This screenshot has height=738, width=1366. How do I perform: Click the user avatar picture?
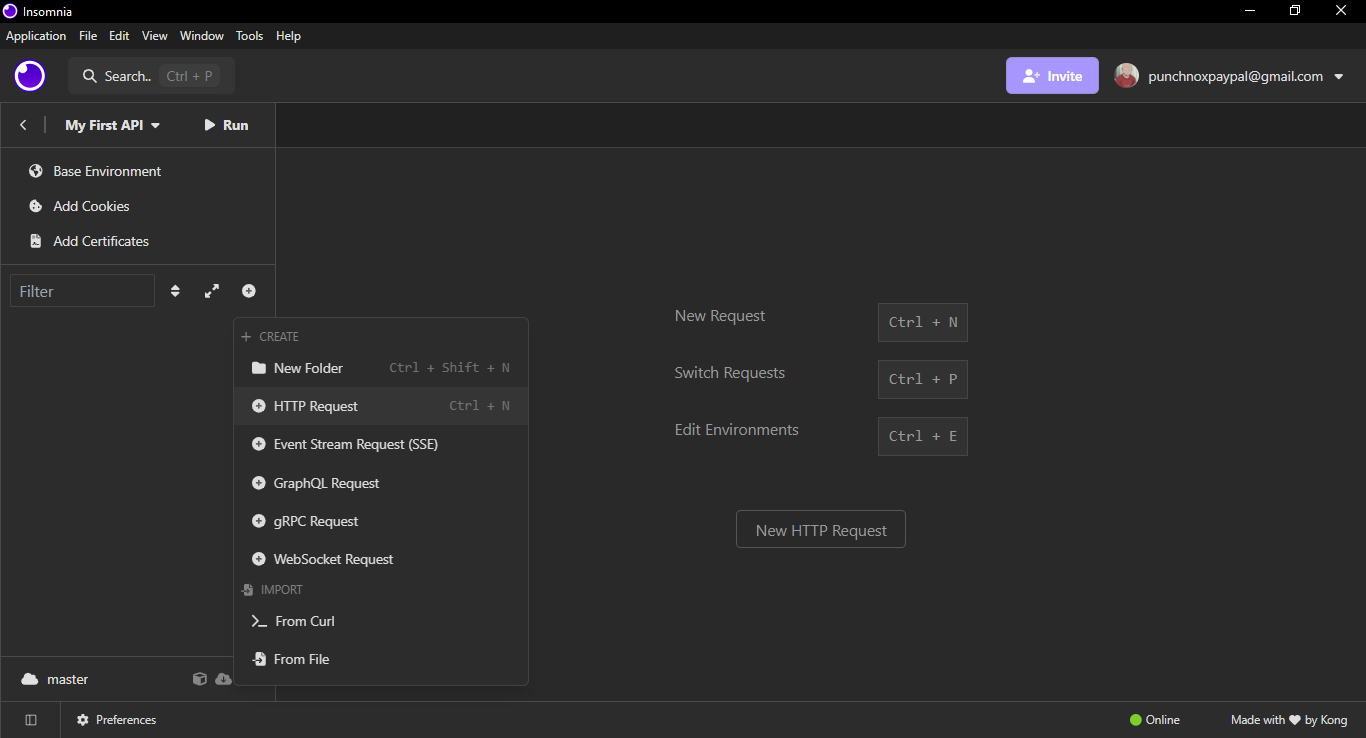click(1127, 76)
